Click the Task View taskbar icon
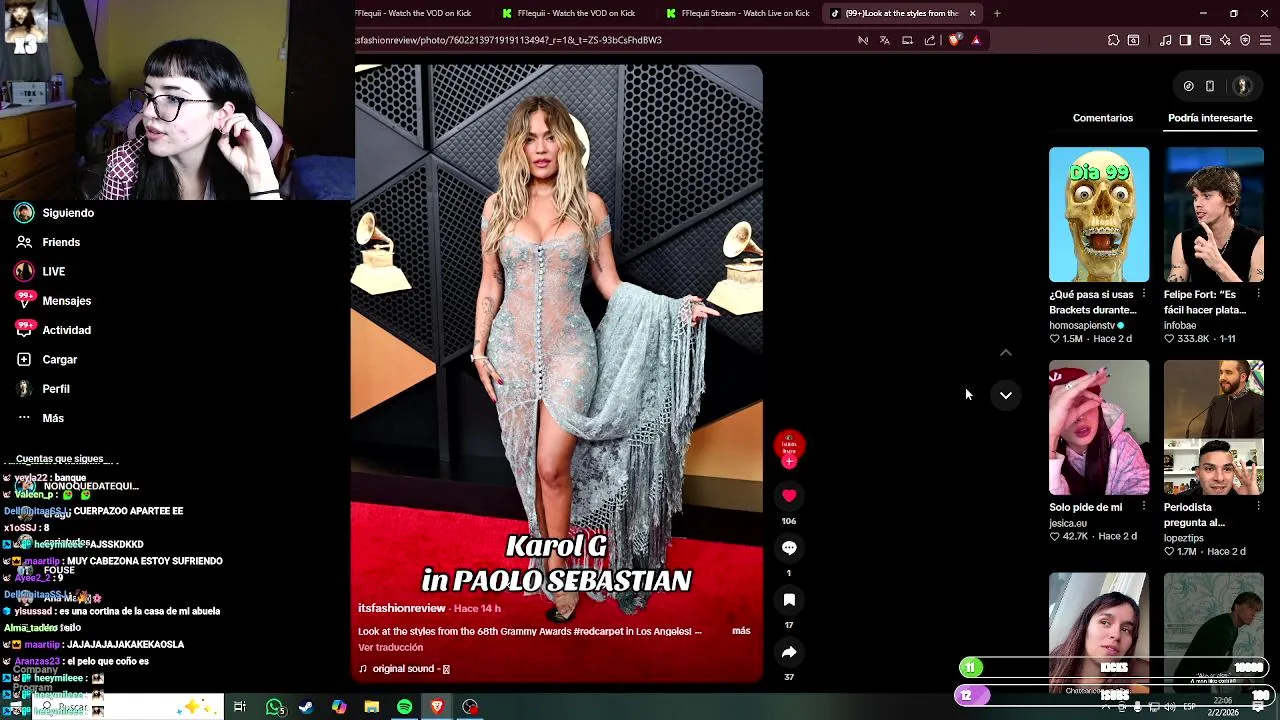This screenshot has width=1280, height=720. coord(240,707)
